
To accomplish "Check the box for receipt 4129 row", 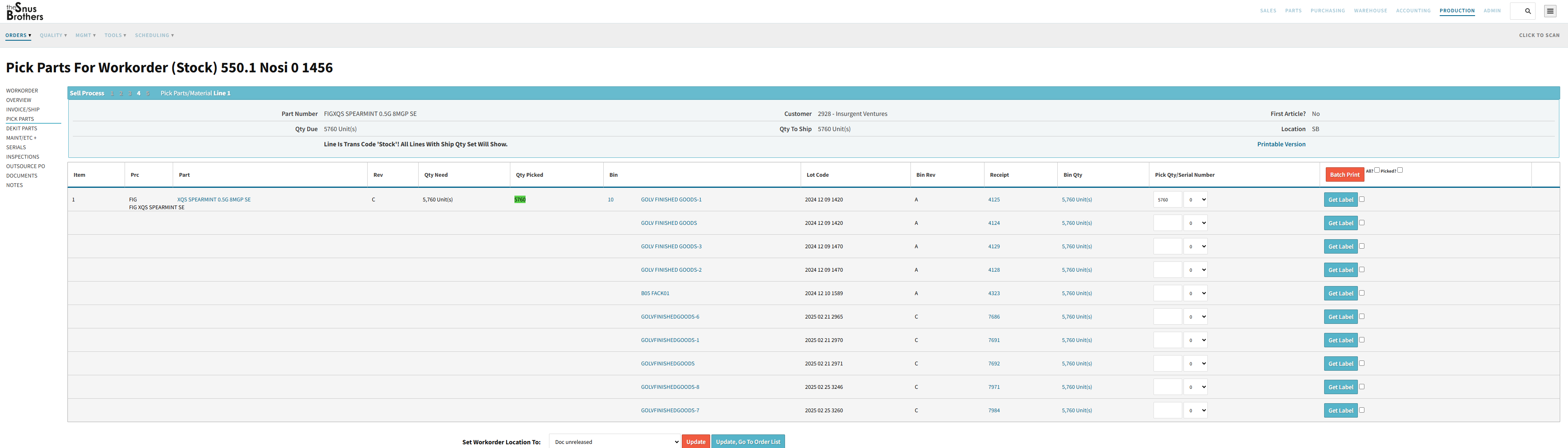I will tap(1362, 246).
